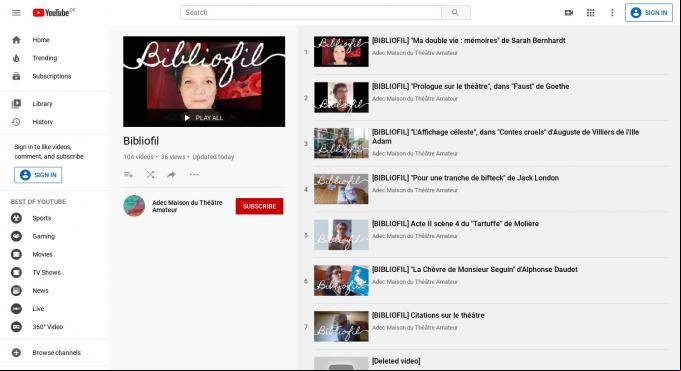Click thumbnail of Tartuffe video

341,235
